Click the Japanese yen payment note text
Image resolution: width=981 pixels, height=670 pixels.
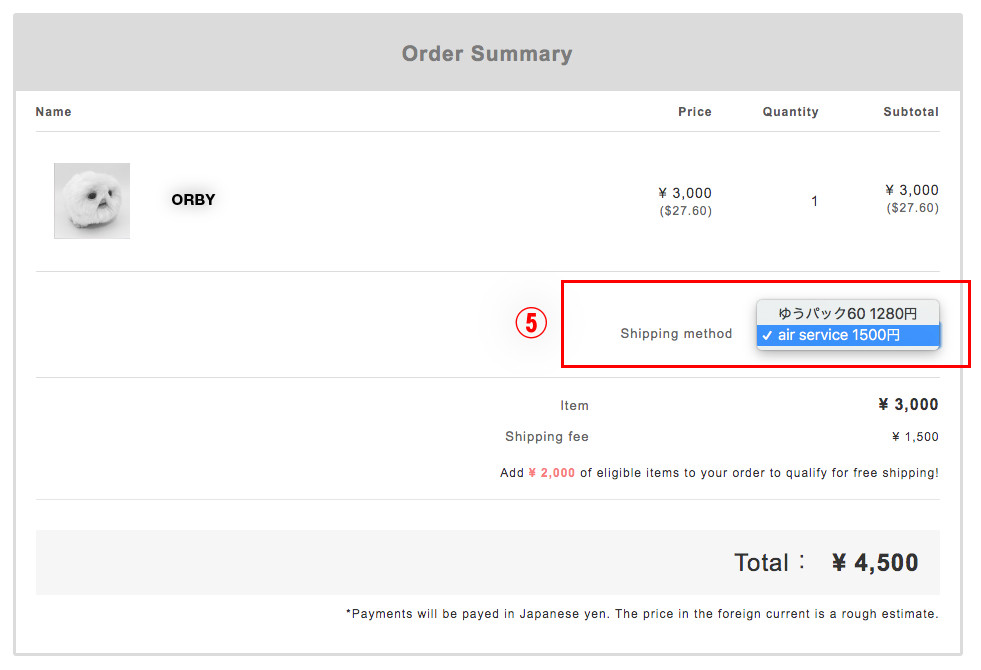pos(642,614)
